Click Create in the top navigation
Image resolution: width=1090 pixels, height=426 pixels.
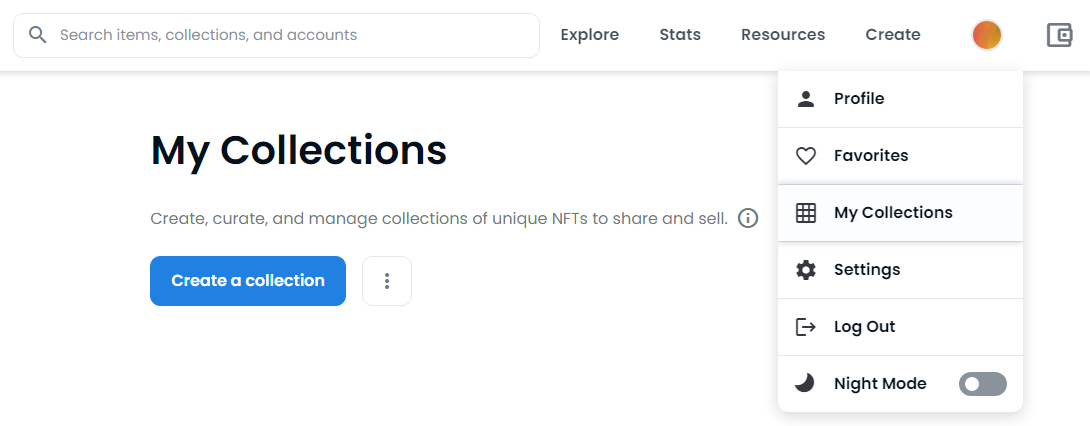pyautogui.click(x=893, y=35)
